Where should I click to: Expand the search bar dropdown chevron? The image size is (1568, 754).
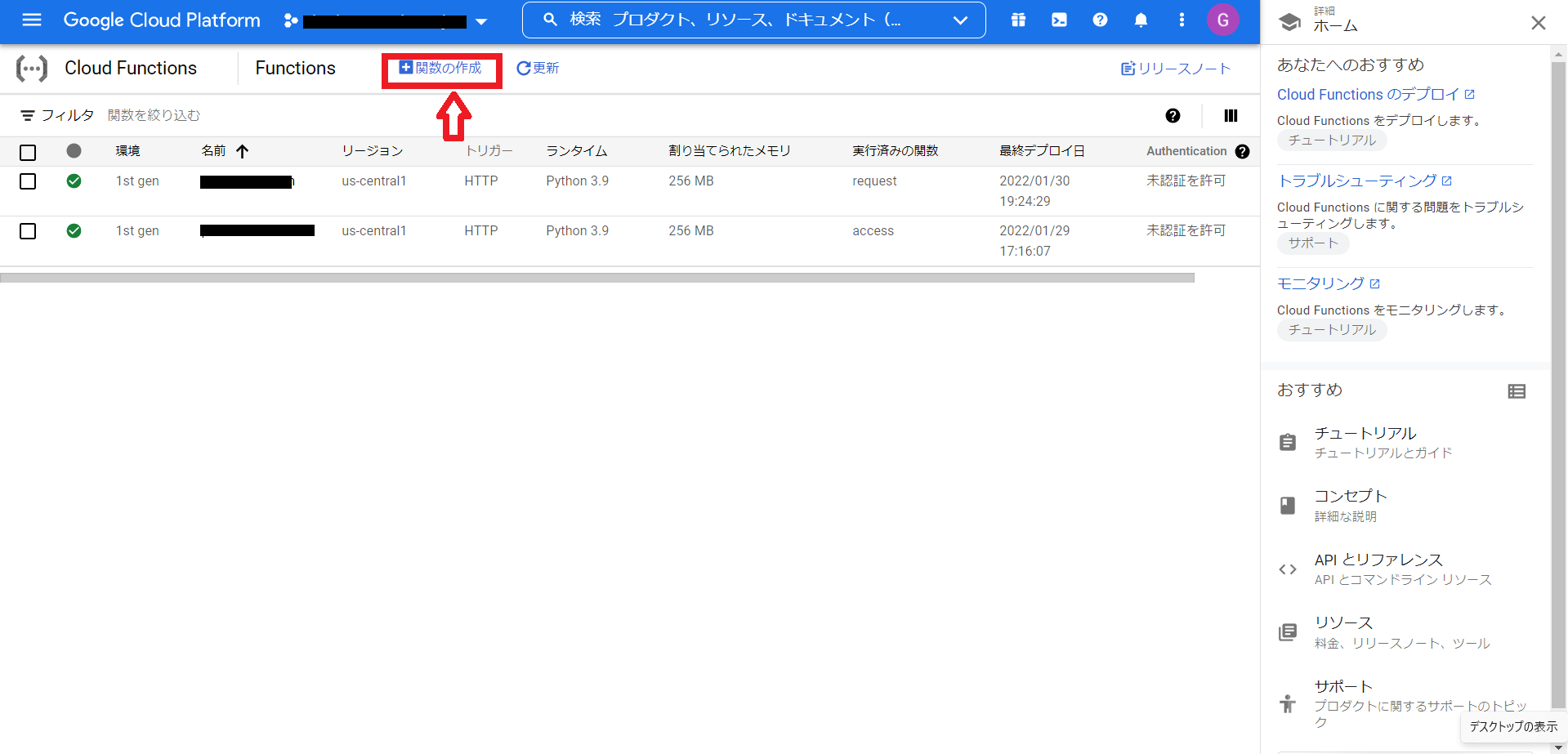960,20
